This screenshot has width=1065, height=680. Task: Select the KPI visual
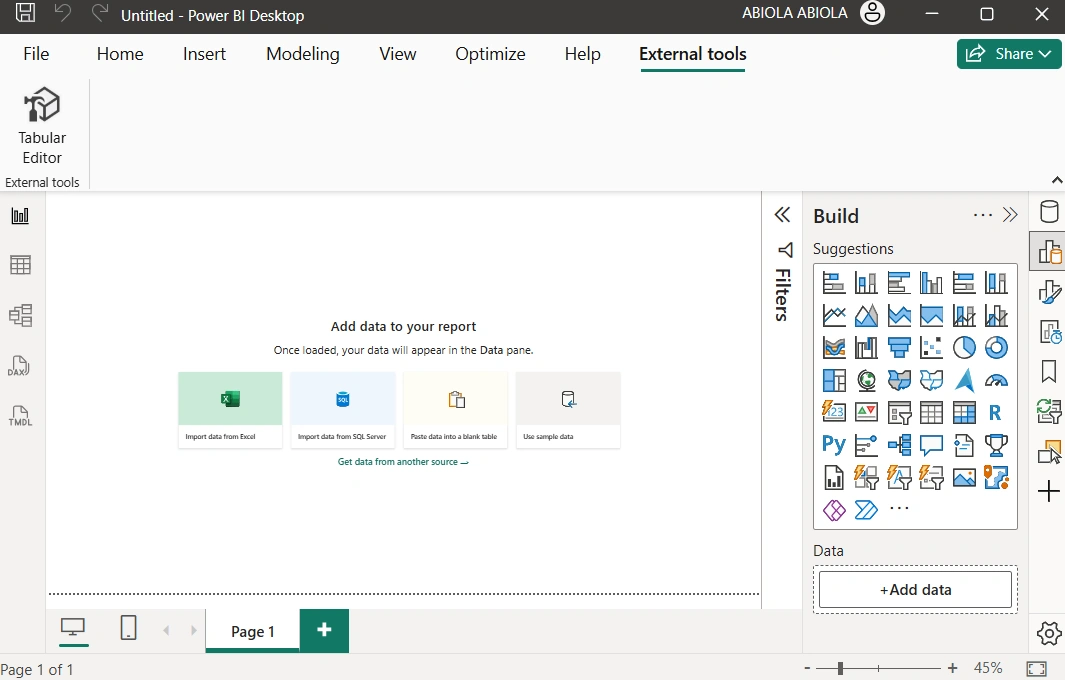(x=866, y=412)
